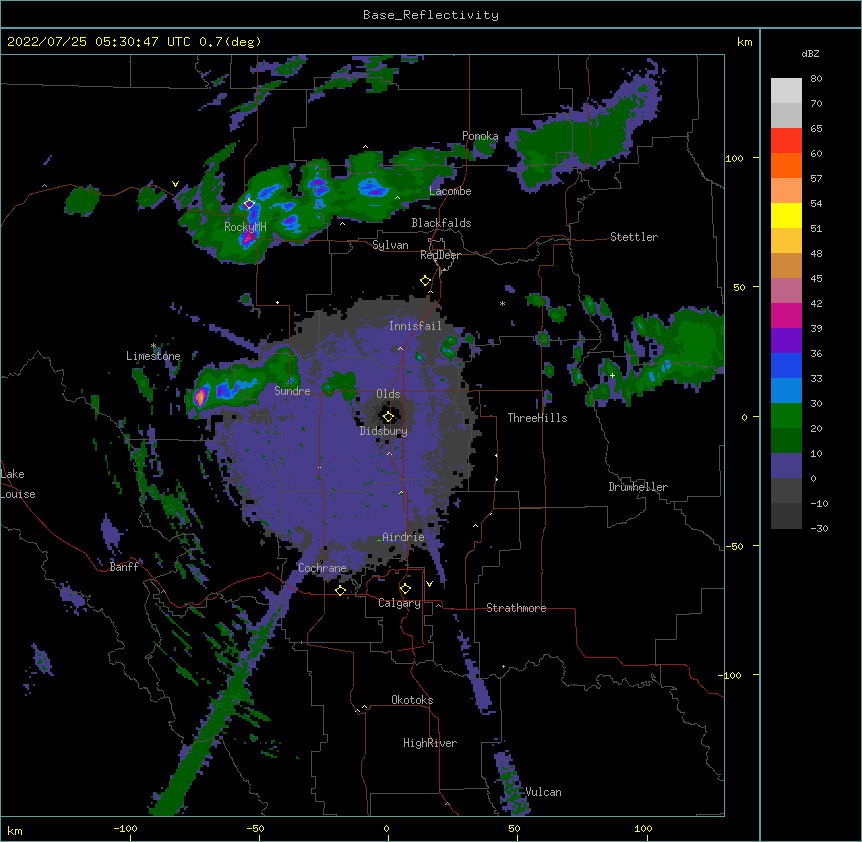Click the Stettler city label
862x842 pixels.
[x=634, y=237]
